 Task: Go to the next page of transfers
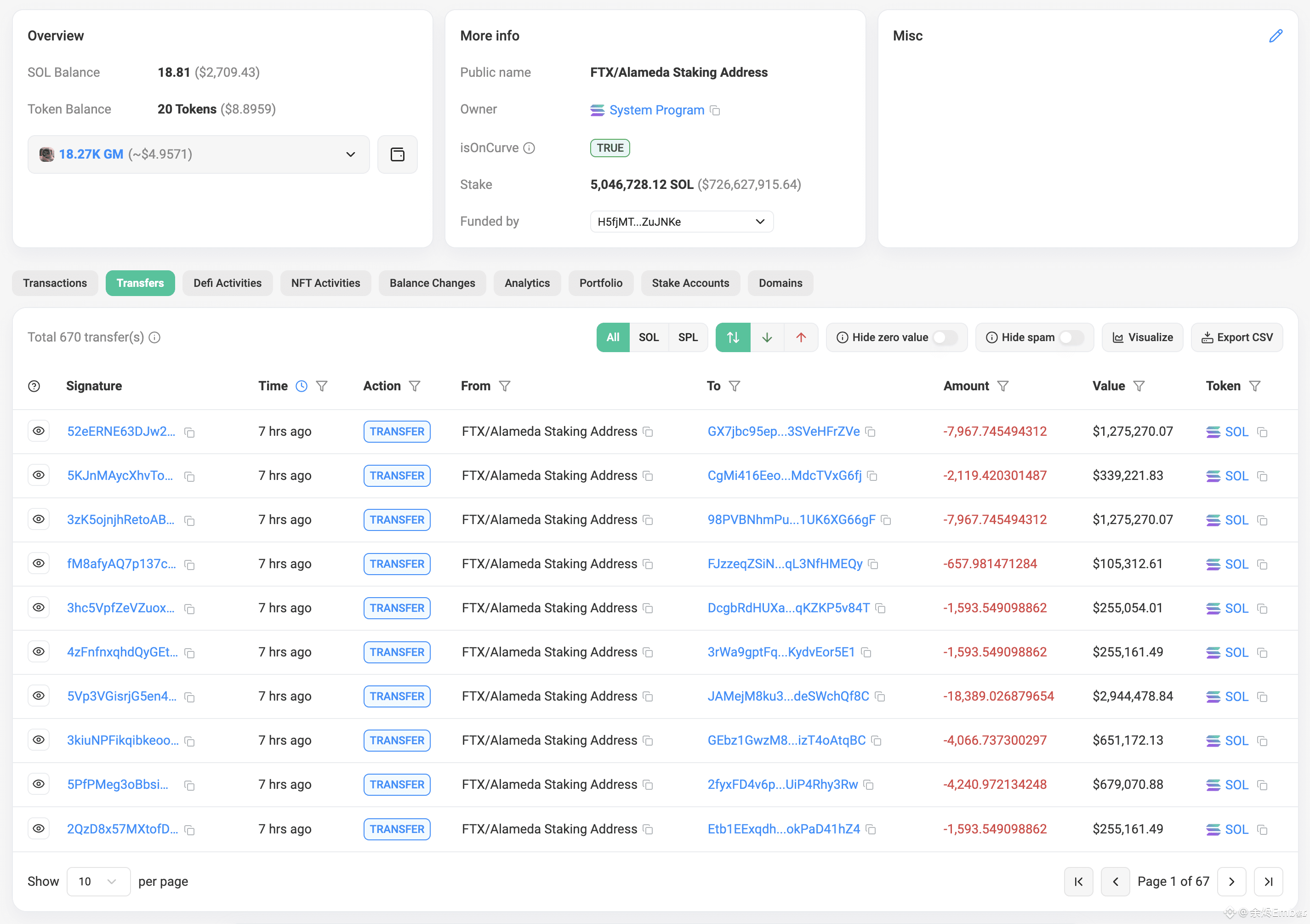1231,881
